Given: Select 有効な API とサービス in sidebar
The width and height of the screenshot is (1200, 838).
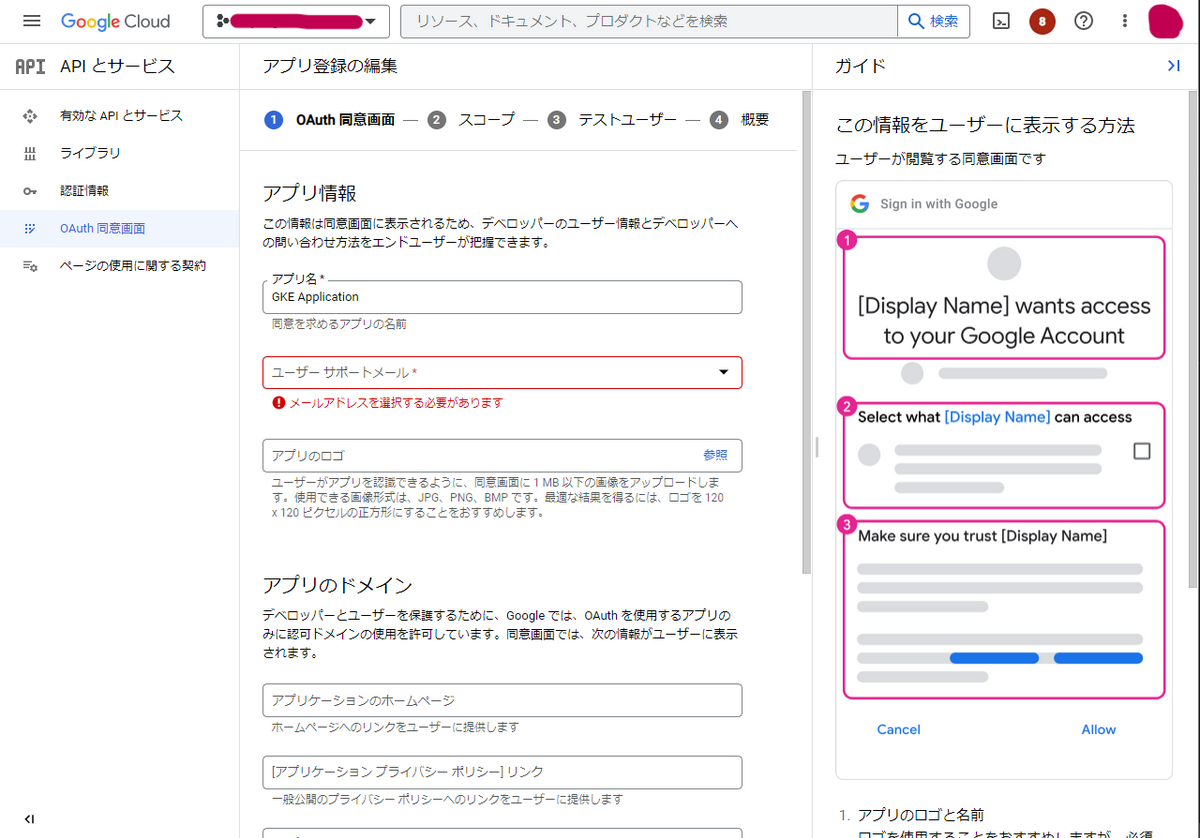Looking at the screenshot, I should (x=120, y=116).
